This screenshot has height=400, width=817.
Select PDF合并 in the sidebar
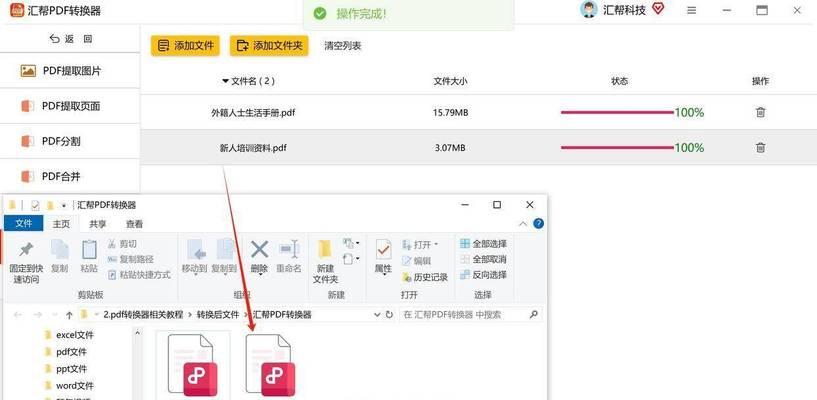[70, 177]
